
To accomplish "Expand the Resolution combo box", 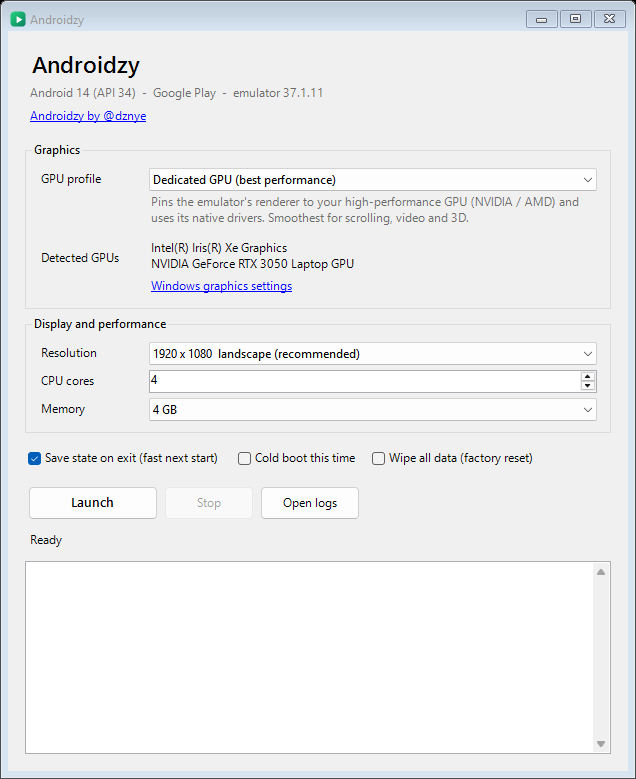I will click(373, 354).
